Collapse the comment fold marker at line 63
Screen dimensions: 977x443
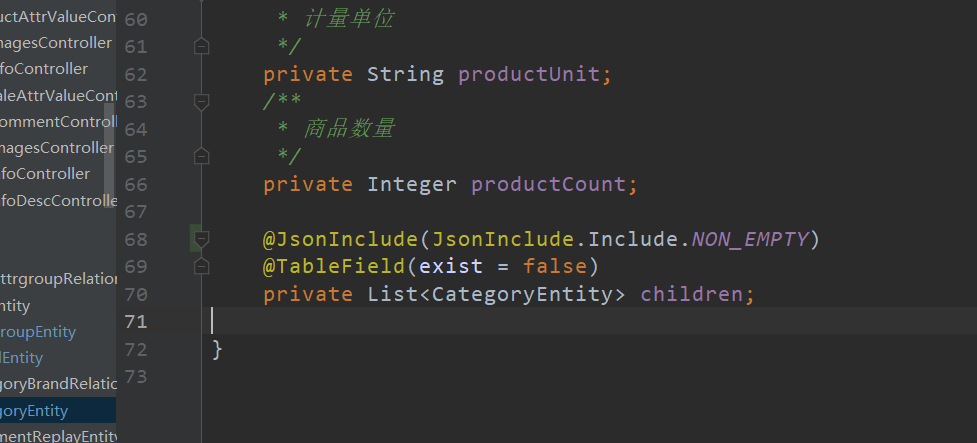click(201, 101)
